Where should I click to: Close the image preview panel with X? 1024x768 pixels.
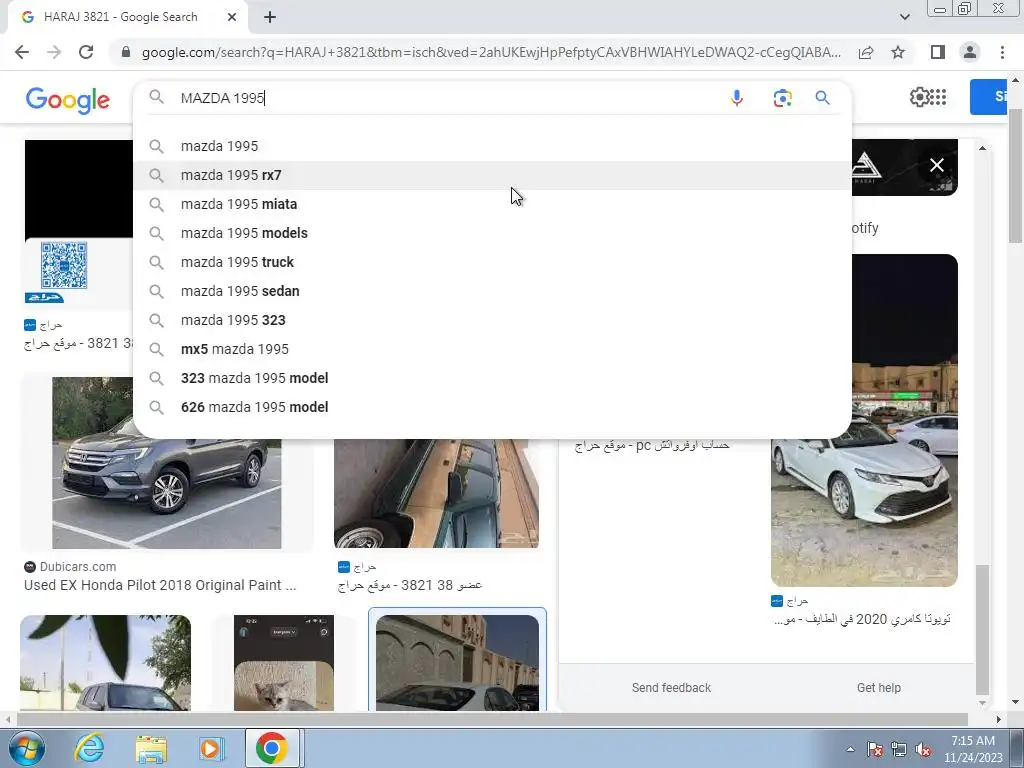tap(936, 165)
